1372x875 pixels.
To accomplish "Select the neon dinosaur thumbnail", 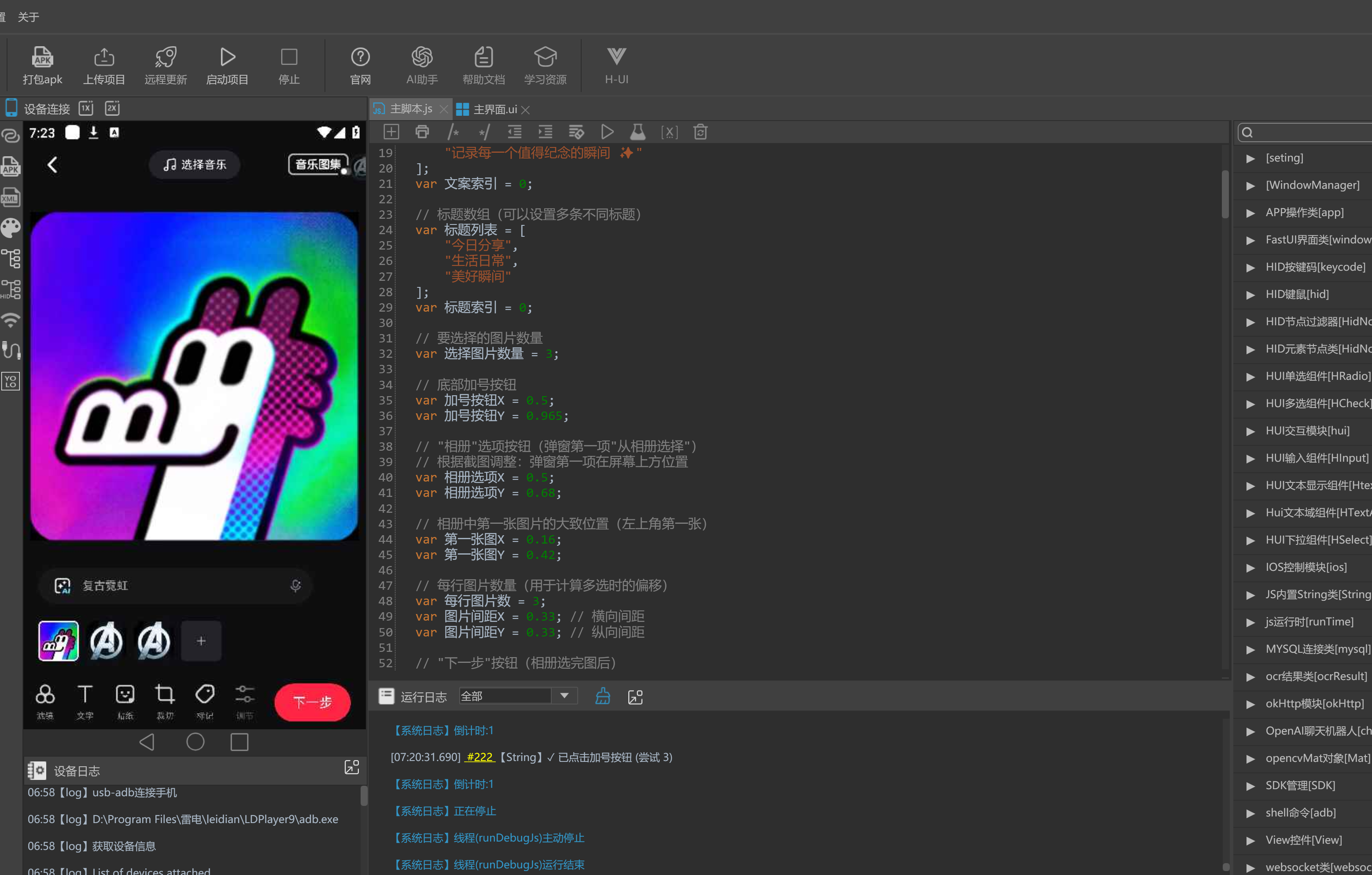I will [58, 641].
